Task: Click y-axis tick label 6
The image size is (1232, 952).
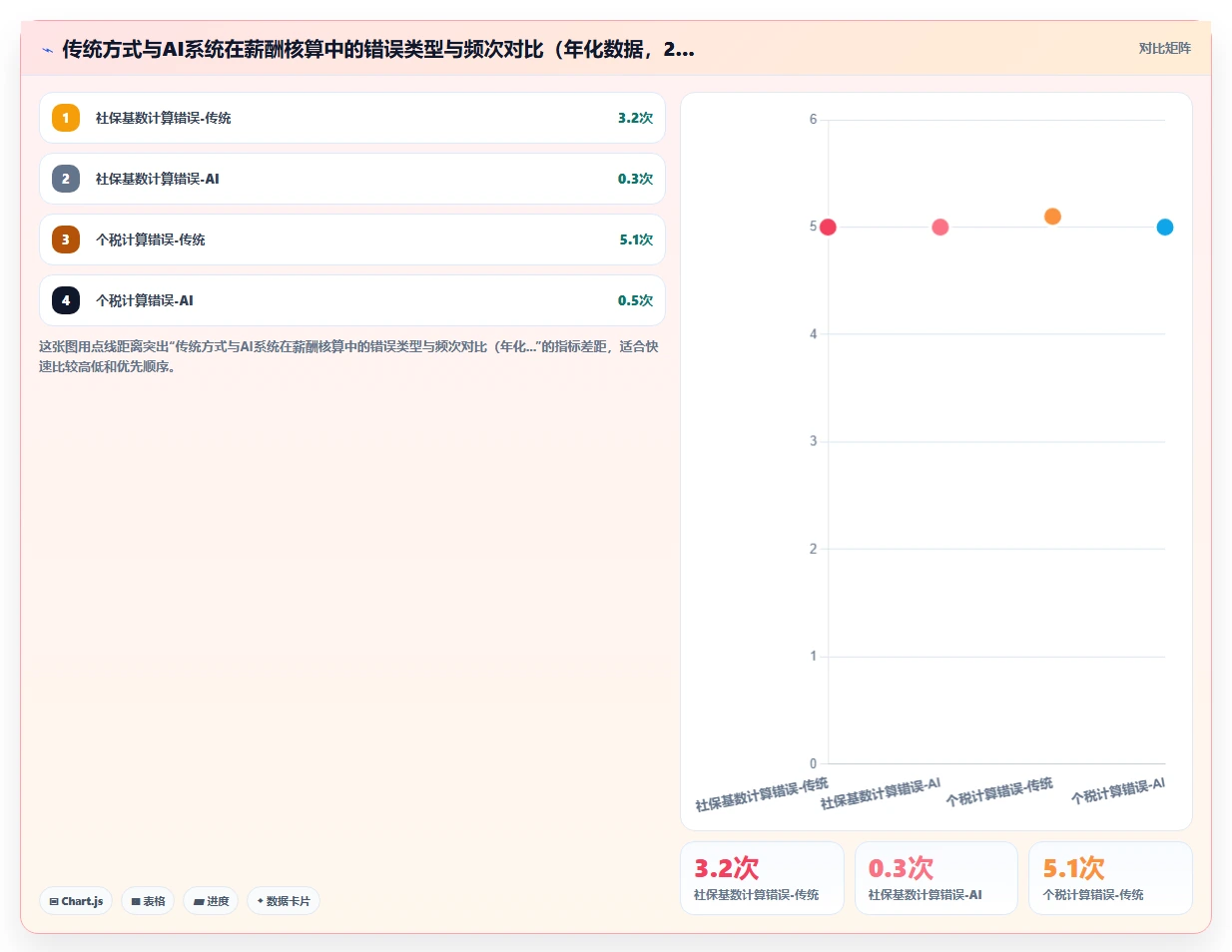Action: [x=813, y=120]
